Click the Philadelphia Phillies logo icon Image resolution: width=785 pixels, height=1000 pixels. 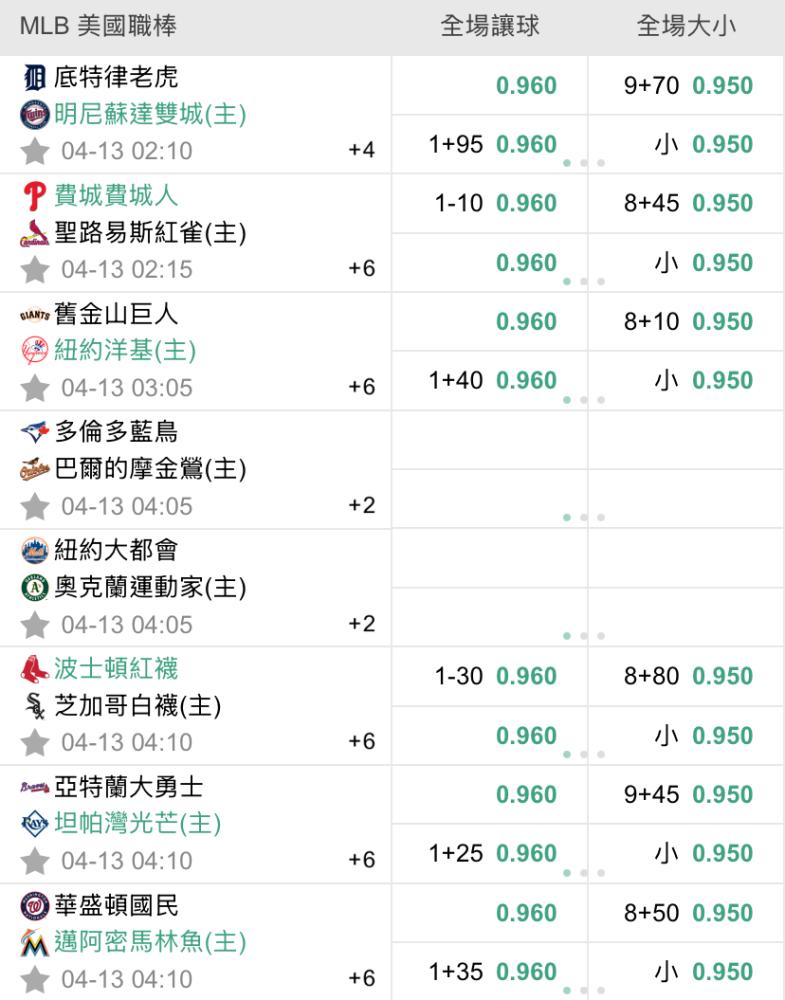(x=34, y=195)
